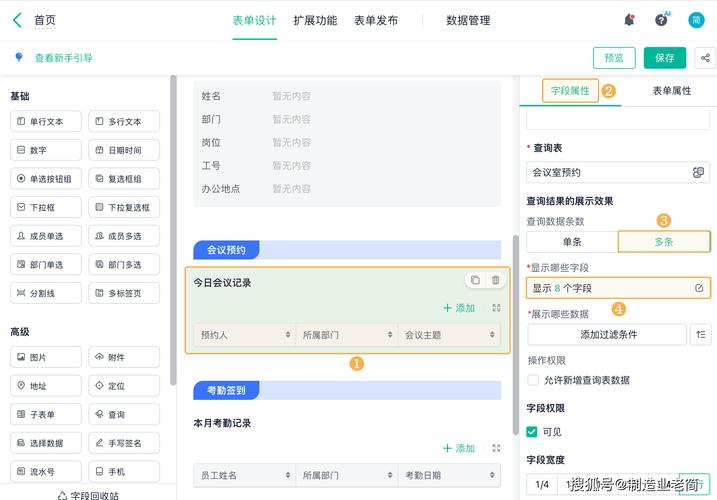Open the user avatar menu
Image resolution: width=717 pixels, height=500 pixels.
tap(696, 20)
